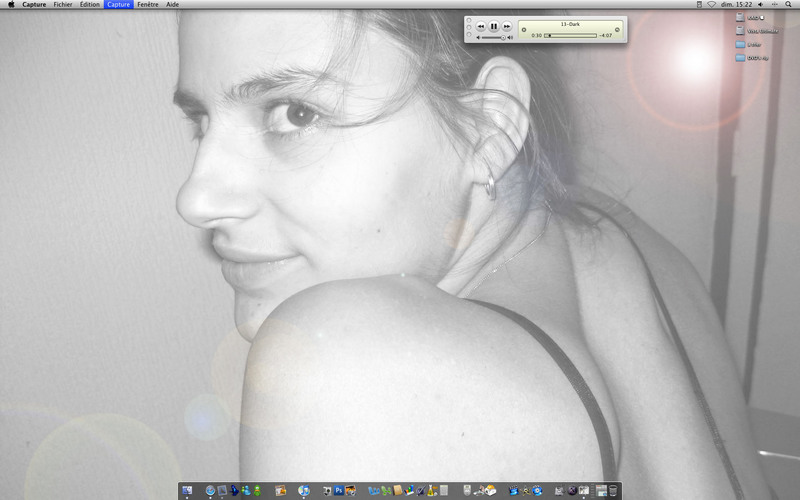
Task: Click the iTunes song progress bar
Action: [x=570, y=36]
